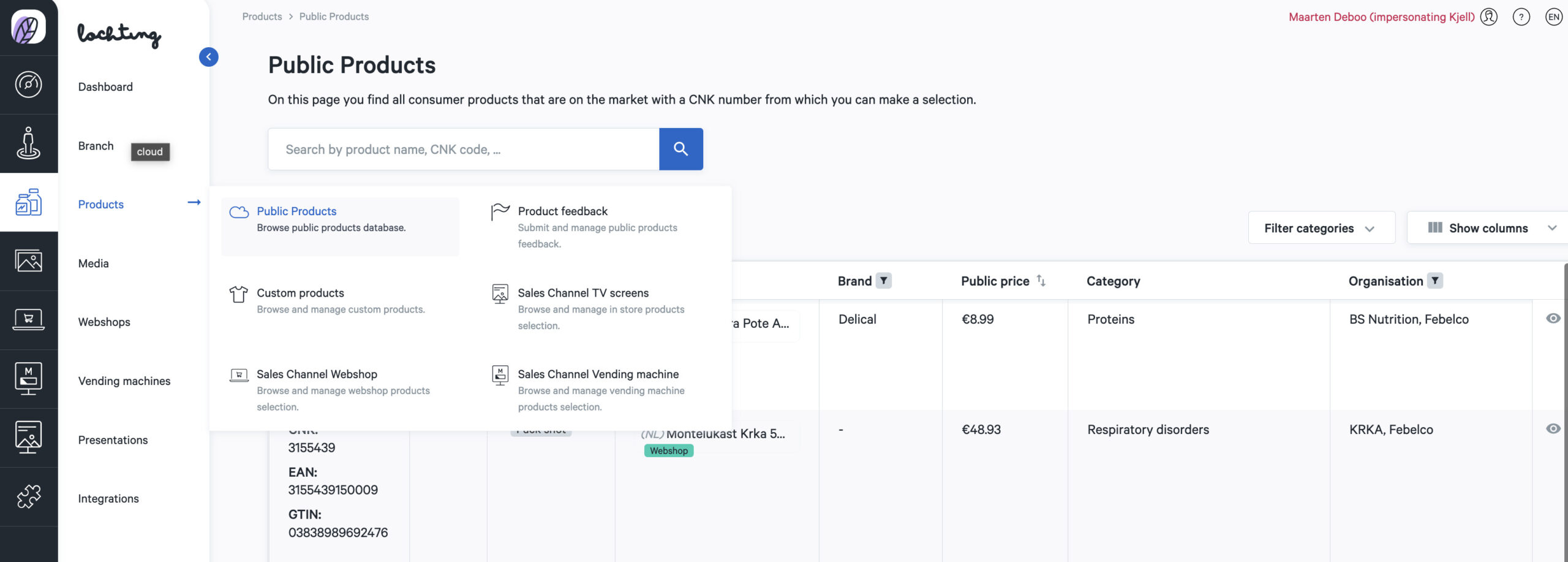1568x562 pixels.
Task: Select the Media picture icon
Action: pyautogui.click(x=28, y=261)
